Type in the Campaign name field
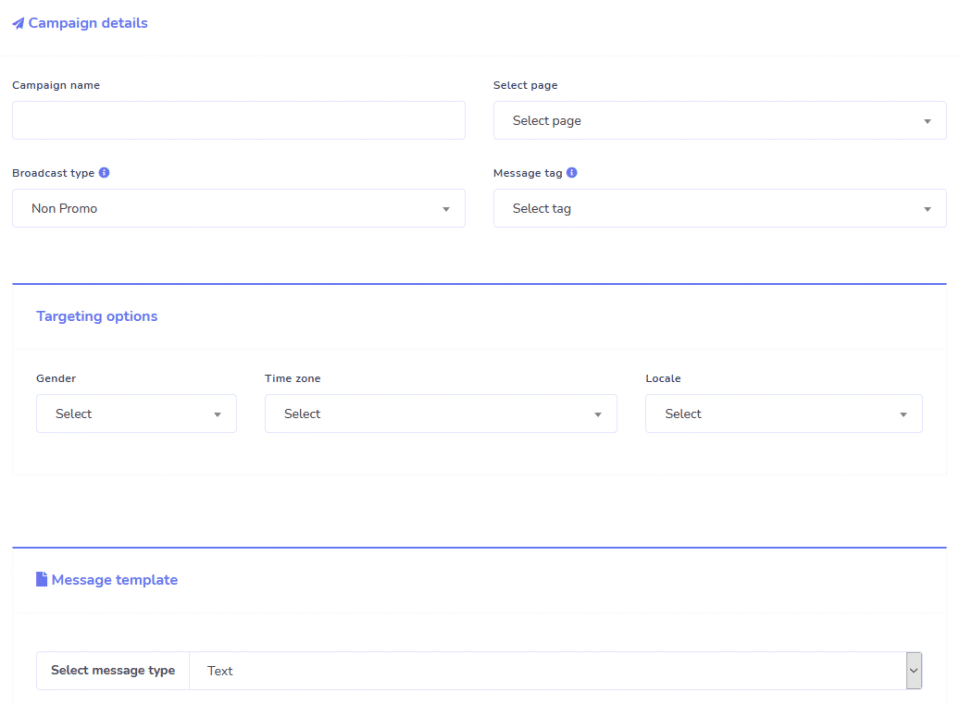The image size is (960, 704). [x=238, y=120]
